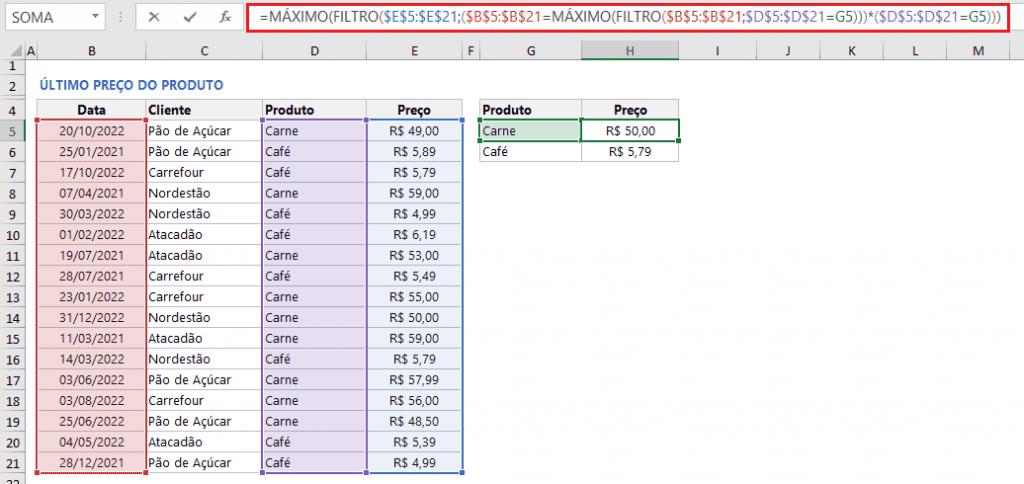This screenshot has height=484, width=1024.
Task: Click cell H5 showing R$ 50,00
Action: (x=629, y=130)
